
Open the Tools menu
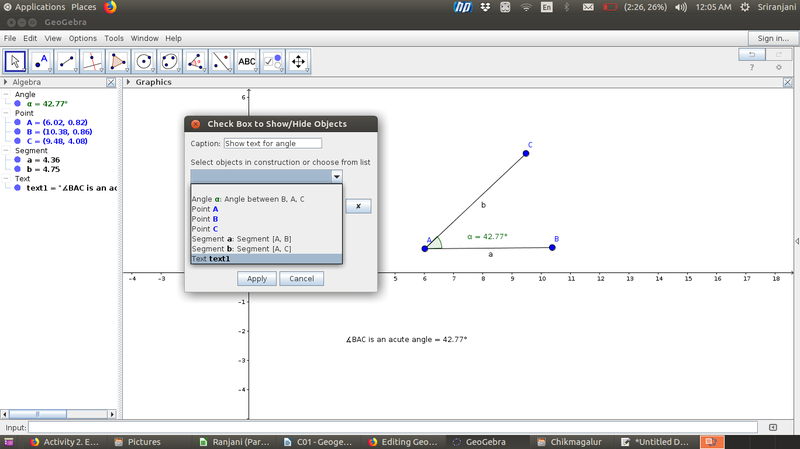pos(114,38)
